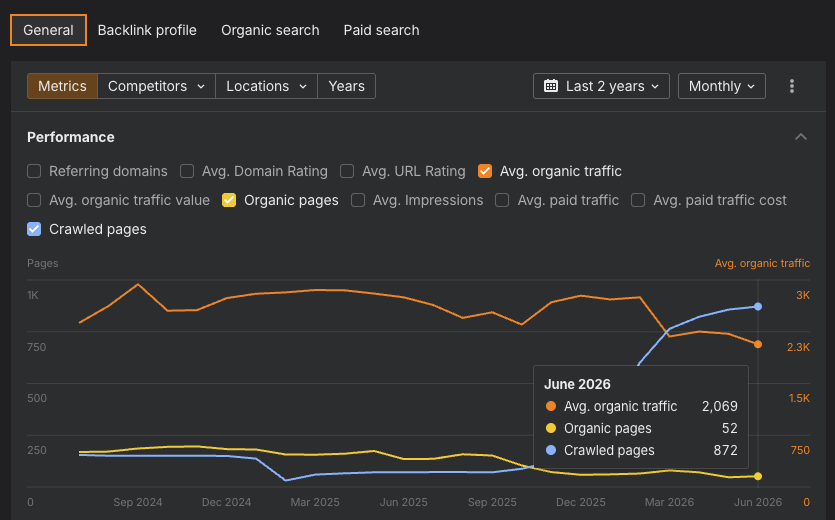Enable the Referring domains checkbox
The width and height of the screenshot is (835, 520).
34,171
